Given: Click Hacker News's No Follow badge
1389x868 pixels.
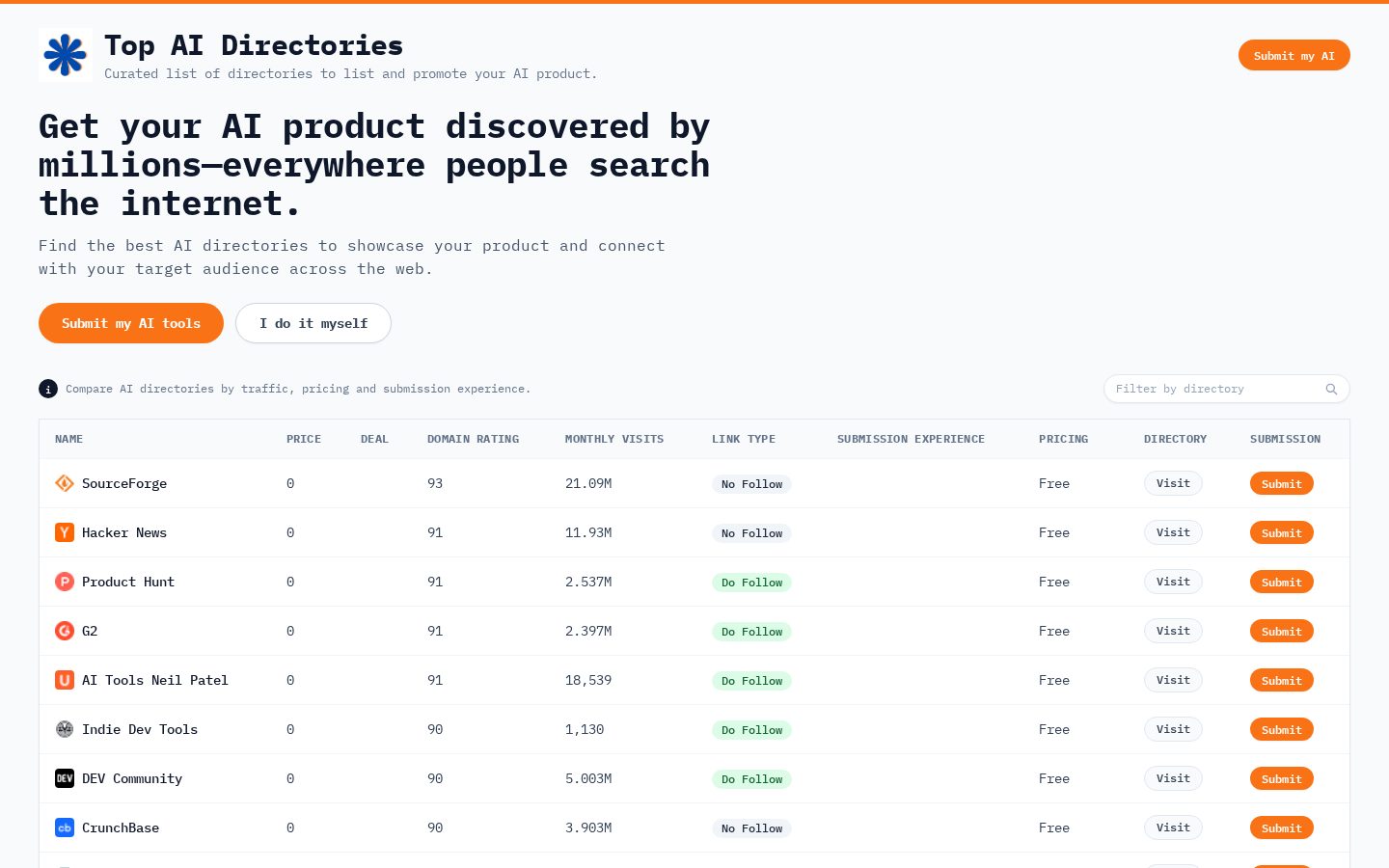Looking at the screenshot, I should pyautogui.click(x=751, y=533).
